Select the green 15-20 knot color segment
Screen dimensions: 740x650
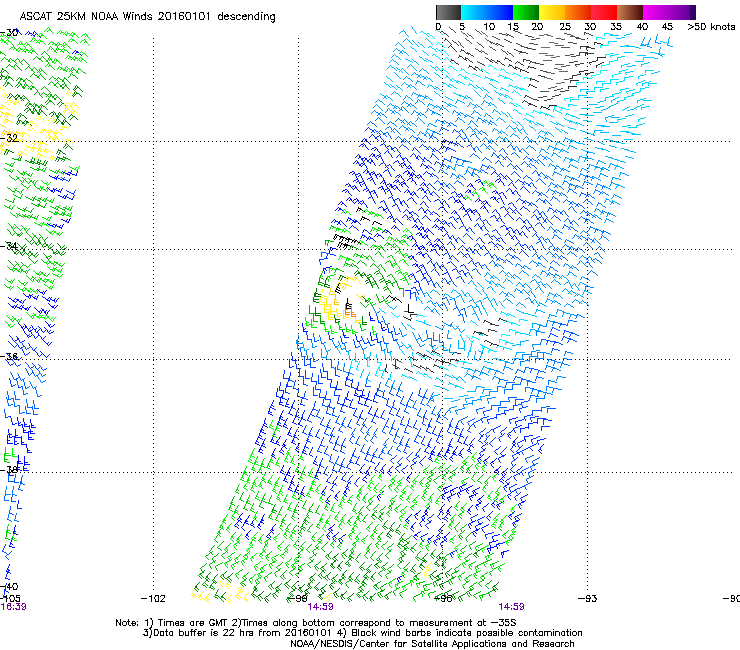pos(526,12)
